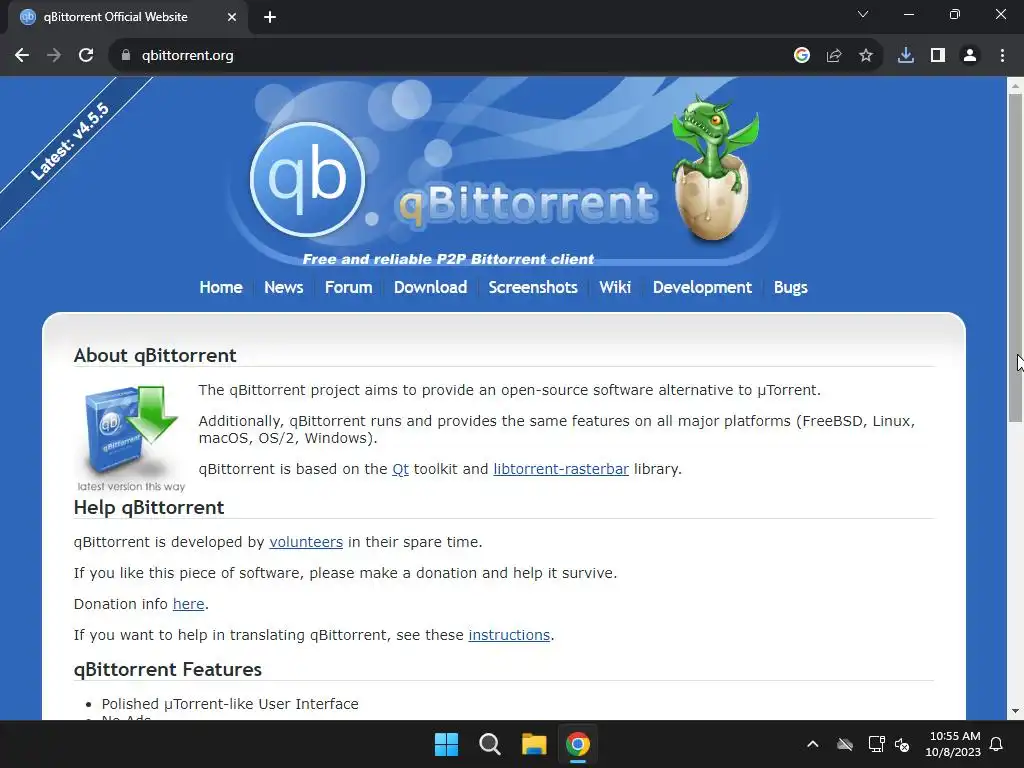Go to the Download page

(x=430, y=287)
